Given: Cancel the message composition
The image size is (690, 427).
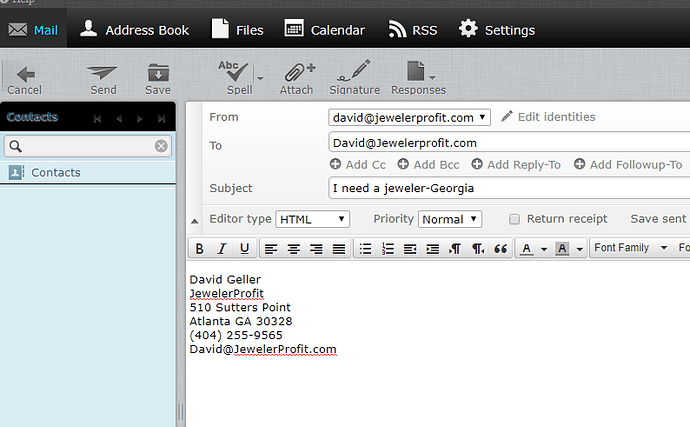Looking at the screenshot, I should (24, 81).
